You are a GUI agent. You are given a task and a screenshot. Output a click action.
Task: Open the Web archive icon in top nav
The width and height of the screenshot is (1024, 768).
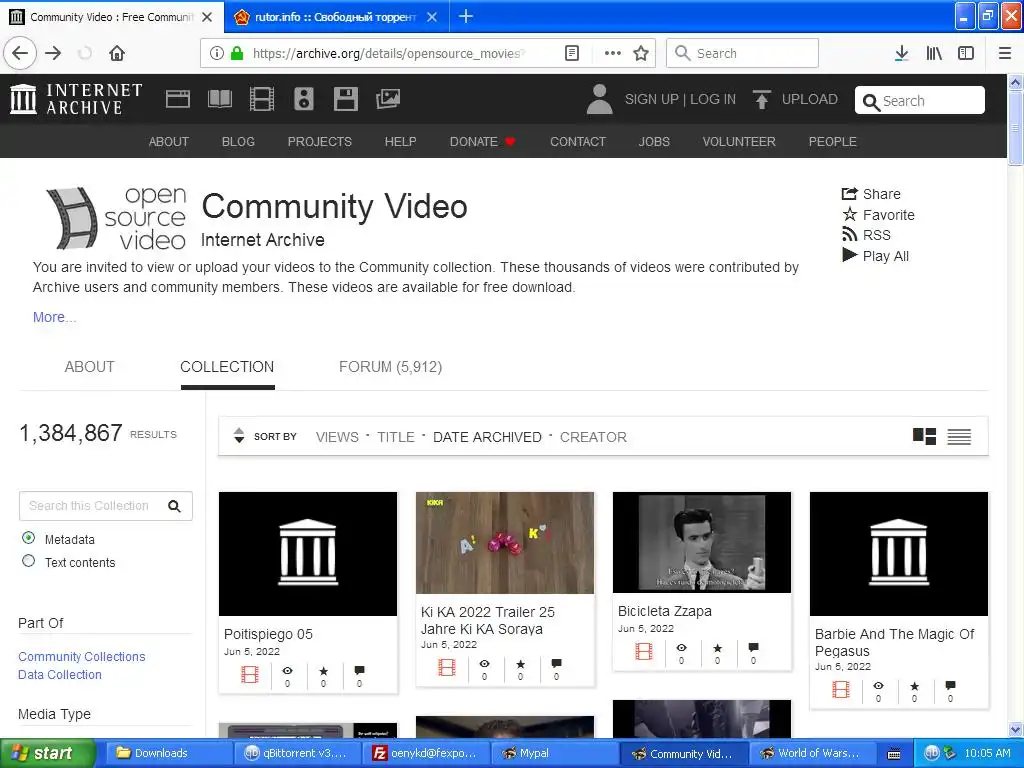(178, 99)
